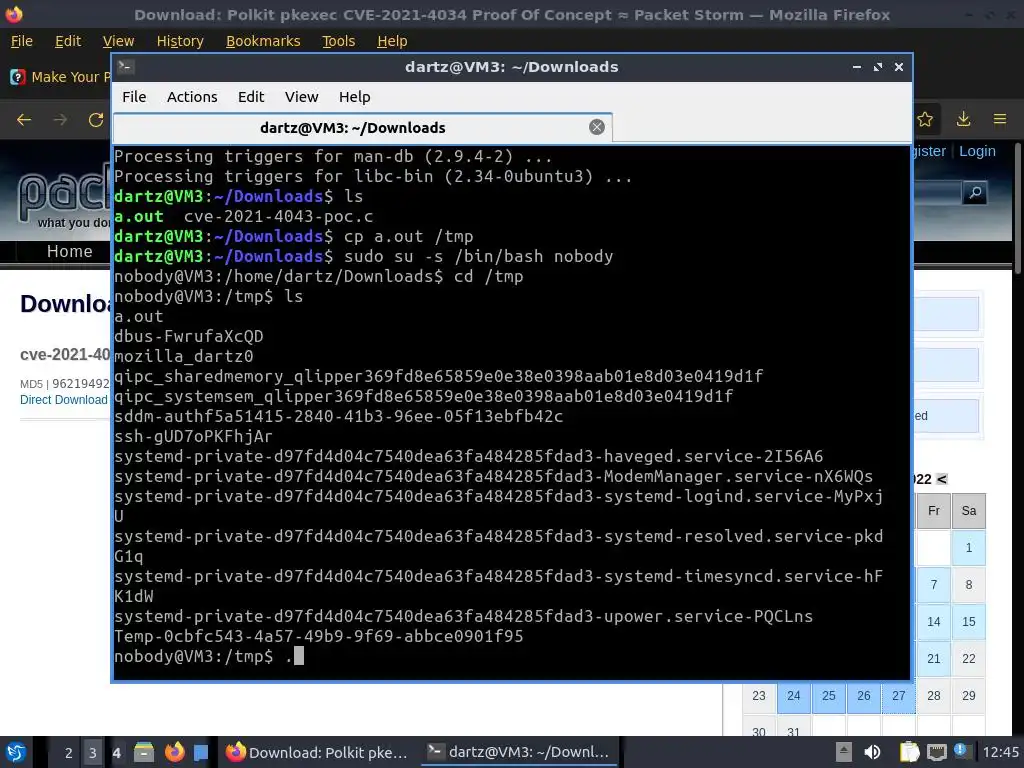The image size is (1024, 768).
Task: Open the volume control in tray
Action: pos(872,752)
